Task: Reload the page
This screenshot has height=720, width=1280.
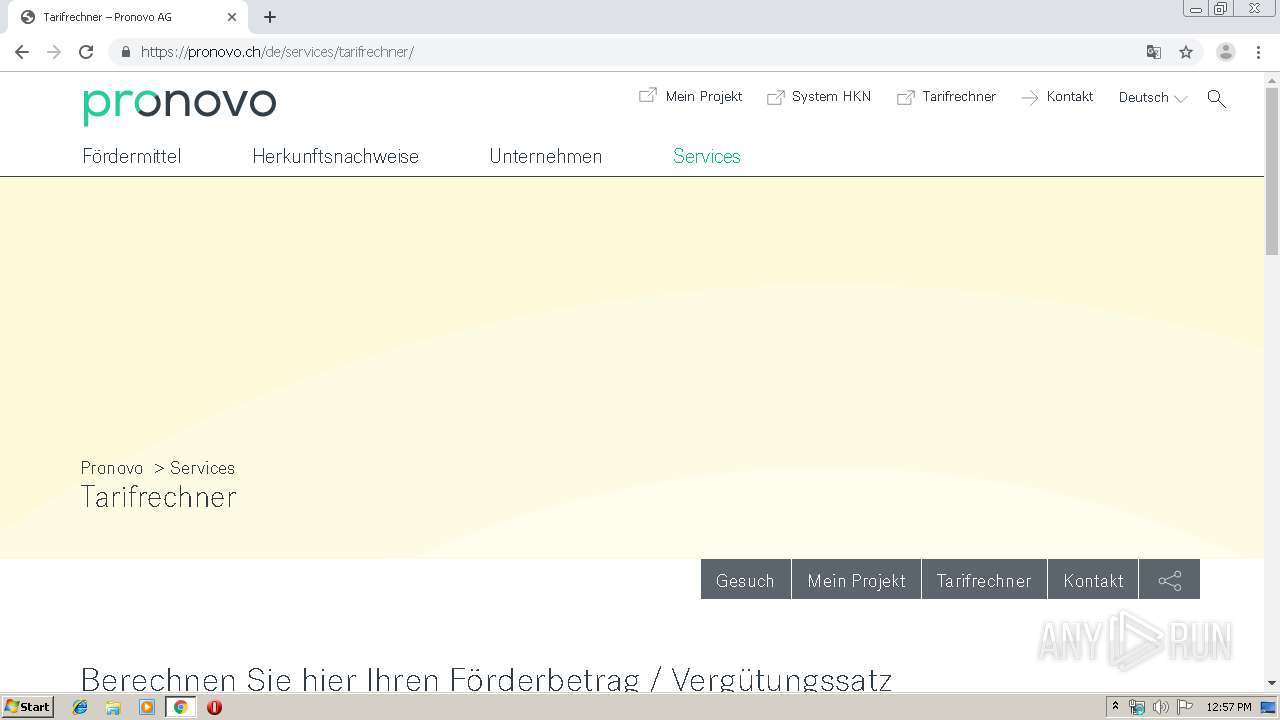Action: pos(86,52)
